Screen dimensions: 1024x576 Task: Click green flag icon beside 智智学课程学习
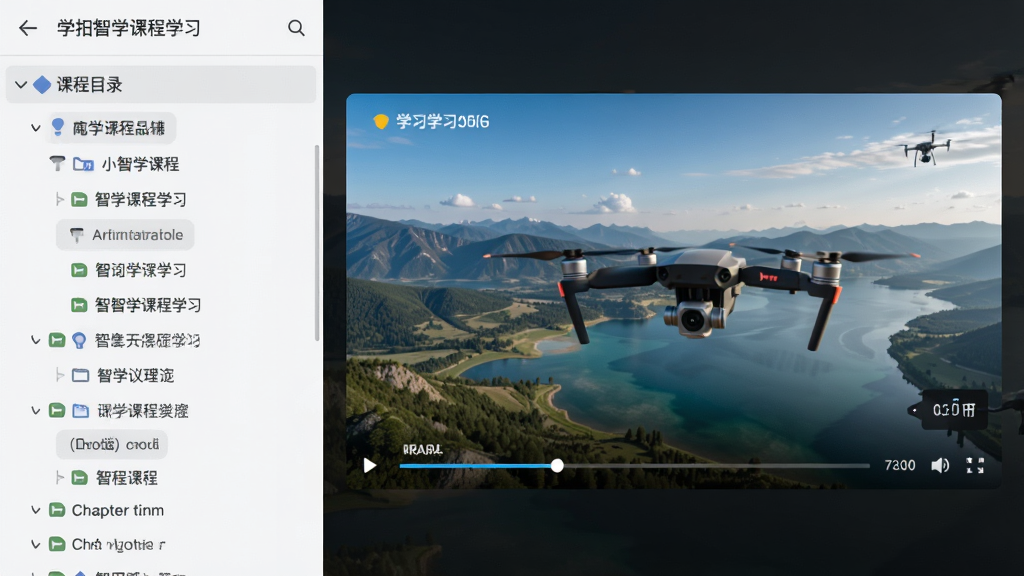(79, 305)
